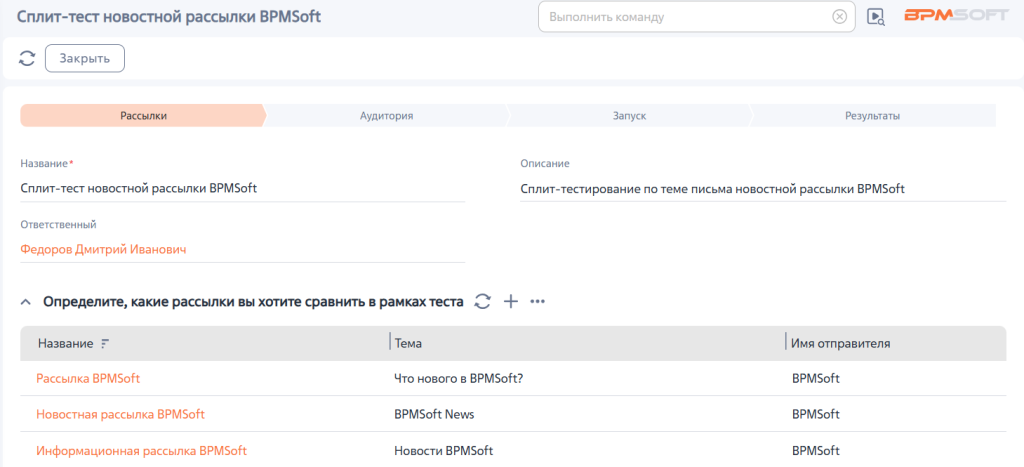Image resolution: width=1024 pixels, height=467 pixels.
Task: Click sender BPMSoft in Новостная рассылка row
Action: 816,414
